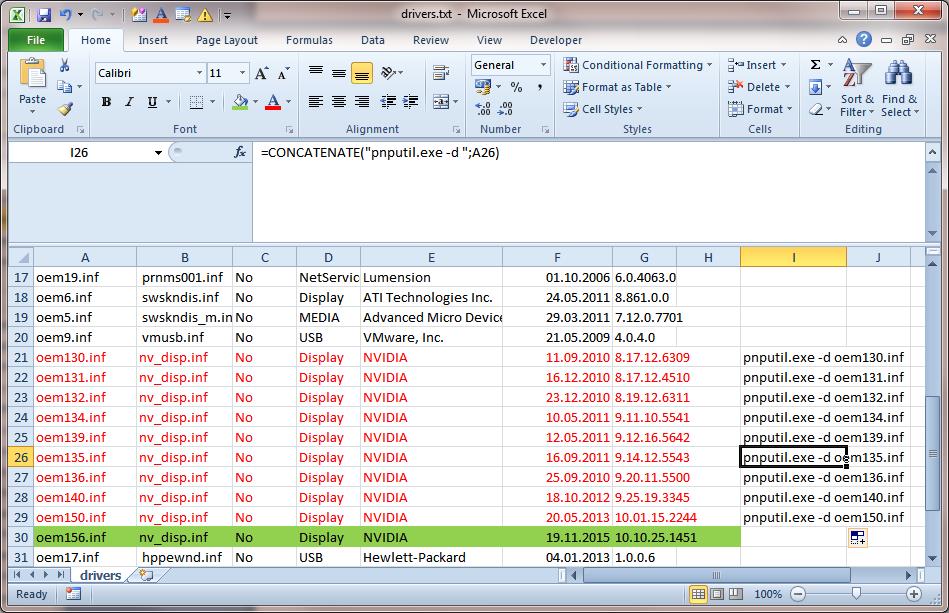Click the Wrap Text icon

pyautogui.click(x=440, y=73)
